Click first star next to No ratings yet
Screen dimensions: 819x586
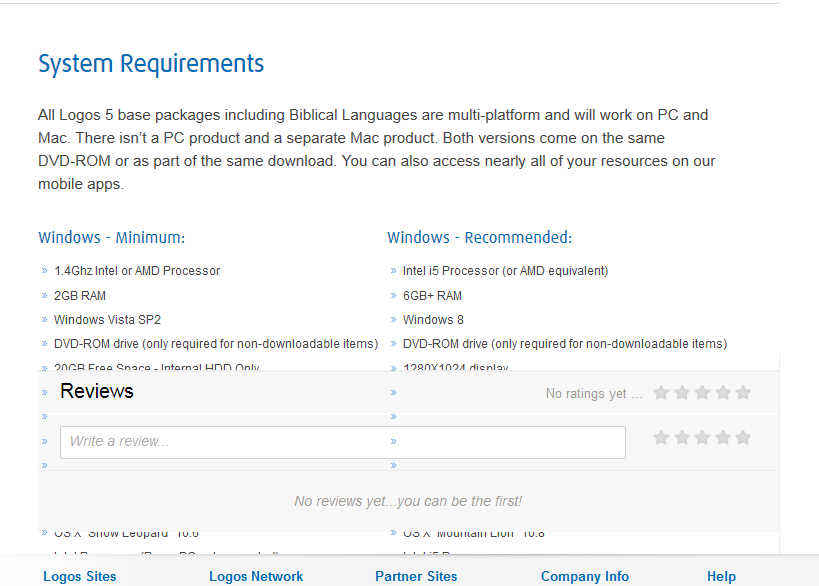pyautogui.click(x=661, y=392)
